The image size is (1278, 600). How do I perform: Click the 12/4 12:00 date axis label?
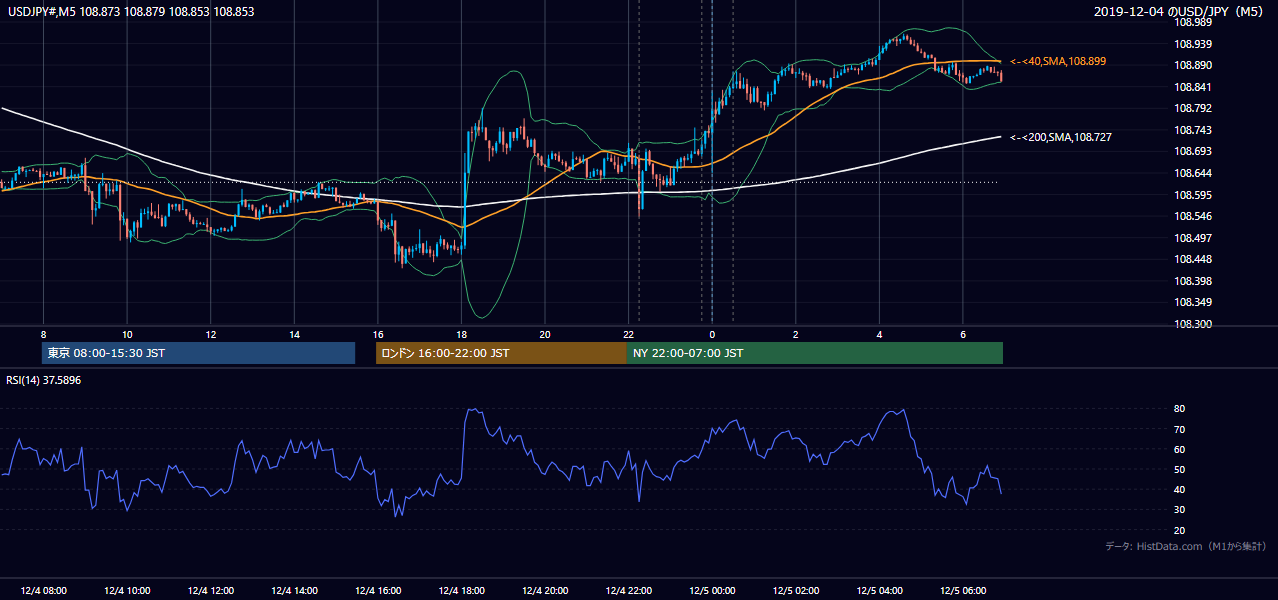[210, 591]
